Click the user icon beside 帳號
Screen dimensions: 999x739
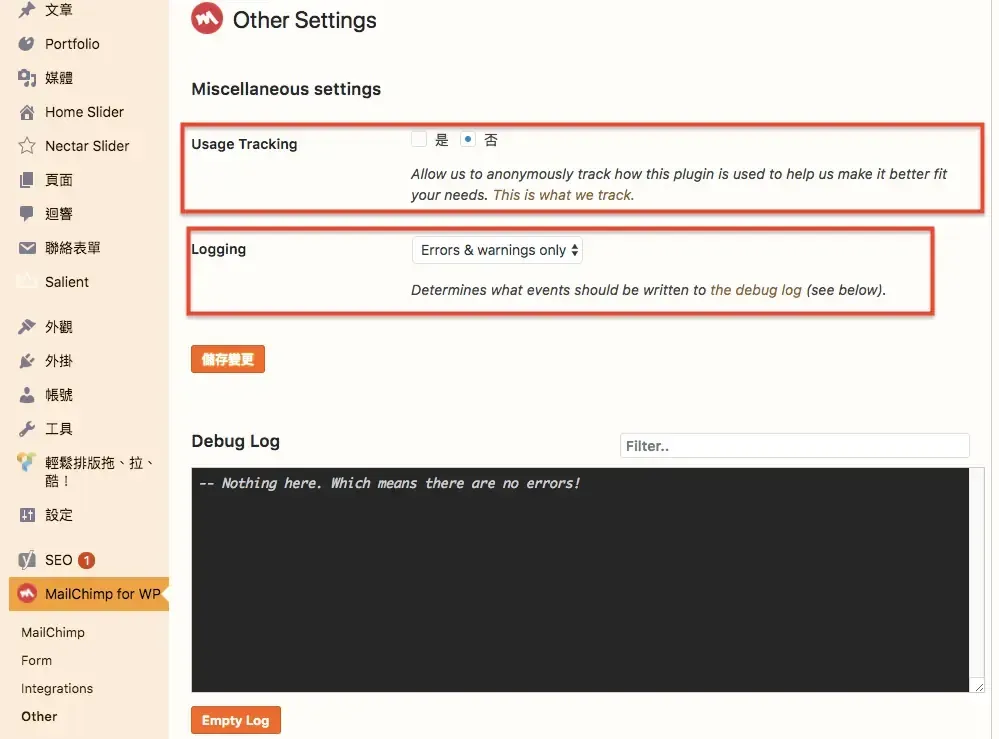[x=26, y=395]
